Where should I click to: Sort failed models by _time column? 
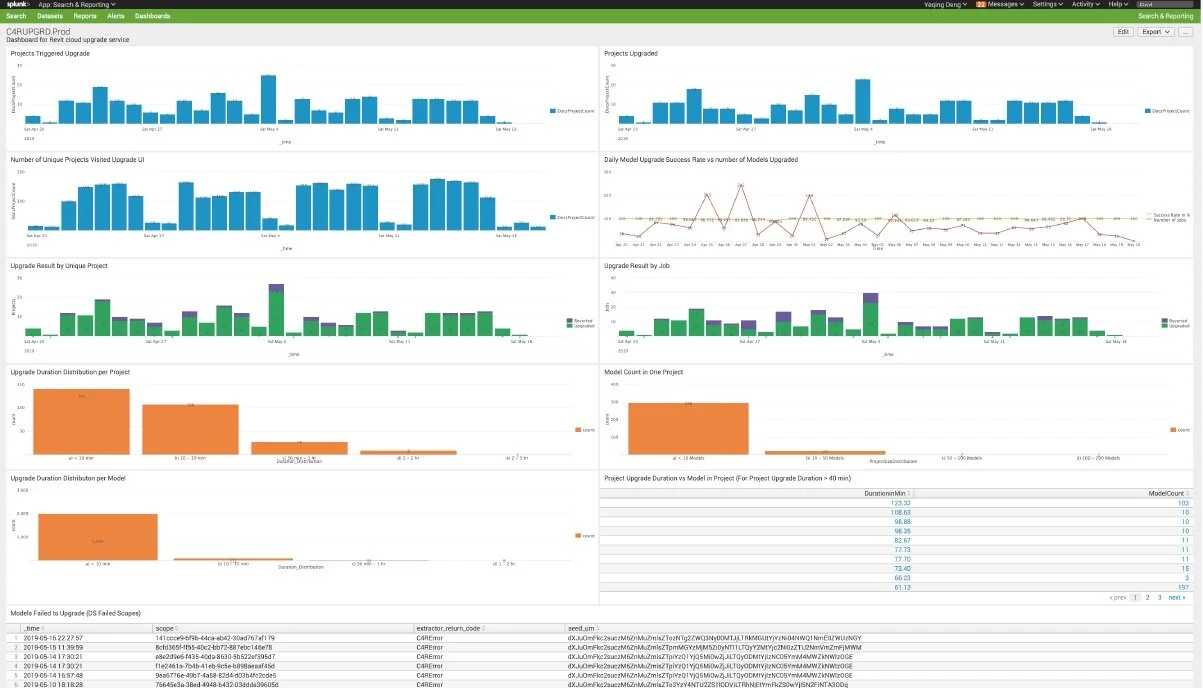tap(34, 628)
